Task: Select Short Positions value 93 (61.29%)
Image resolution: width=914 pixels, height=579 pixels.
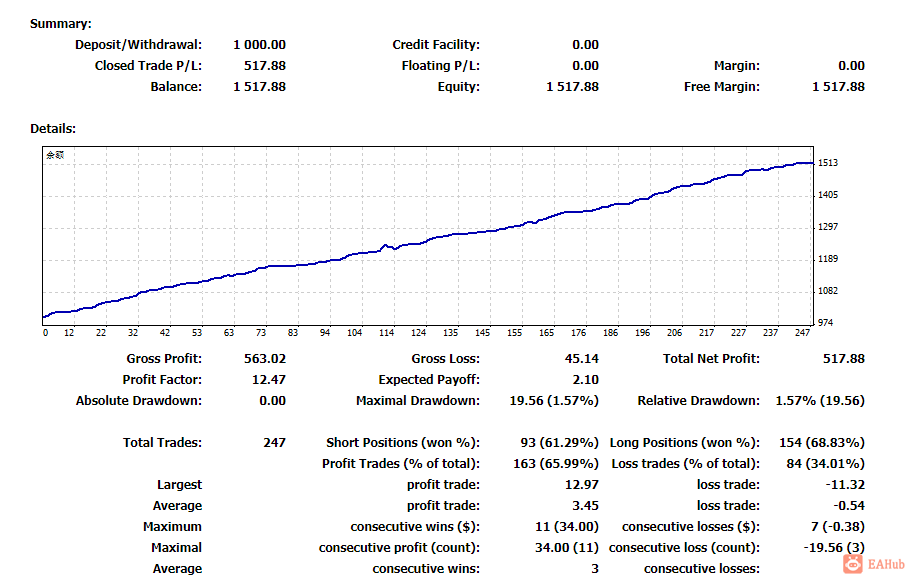Action: pyautogui.click(x=559, y=443)
